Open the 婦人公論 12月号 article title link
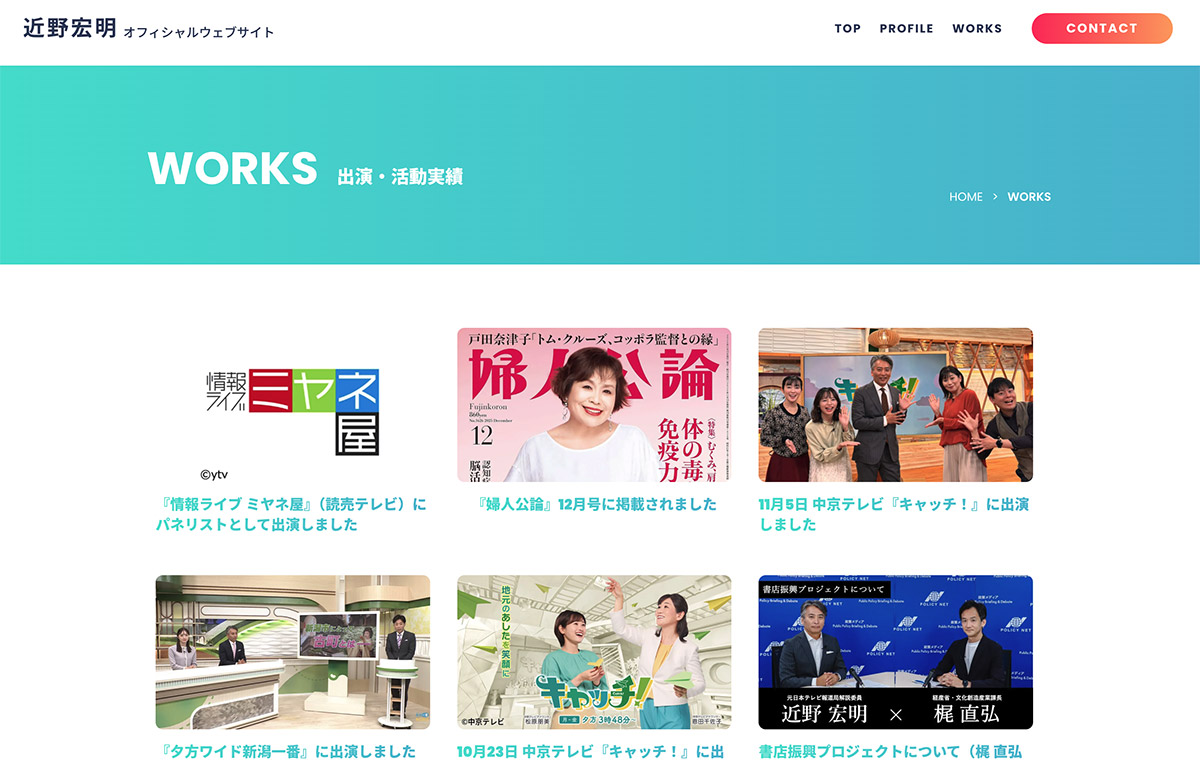This screenshot has width=1200, height=761. click(597, 504)
